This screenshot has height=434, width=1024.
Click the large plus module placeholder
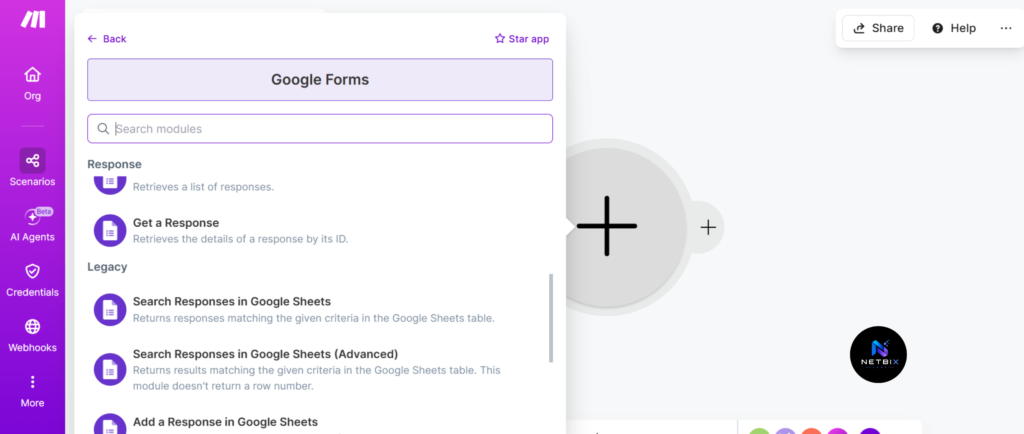point(607,226)
